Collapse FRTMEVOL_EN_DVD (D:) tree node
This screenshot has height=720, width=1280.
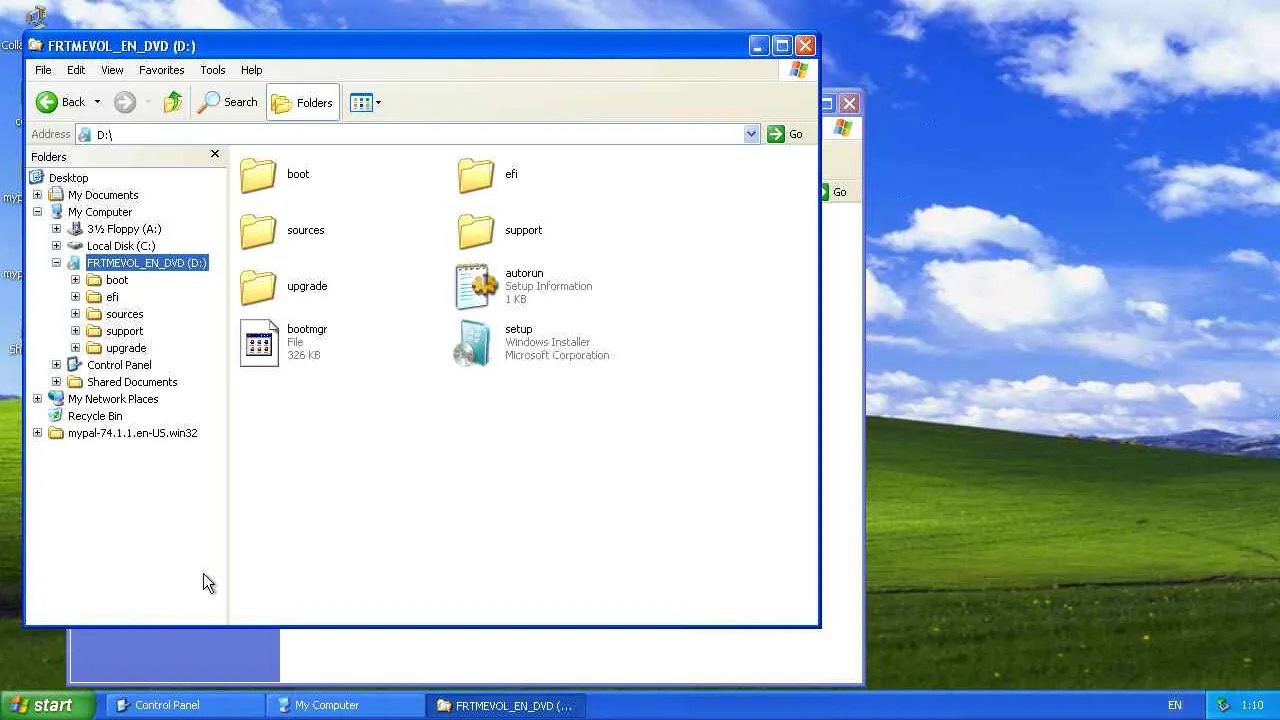(x=56, y=263)
